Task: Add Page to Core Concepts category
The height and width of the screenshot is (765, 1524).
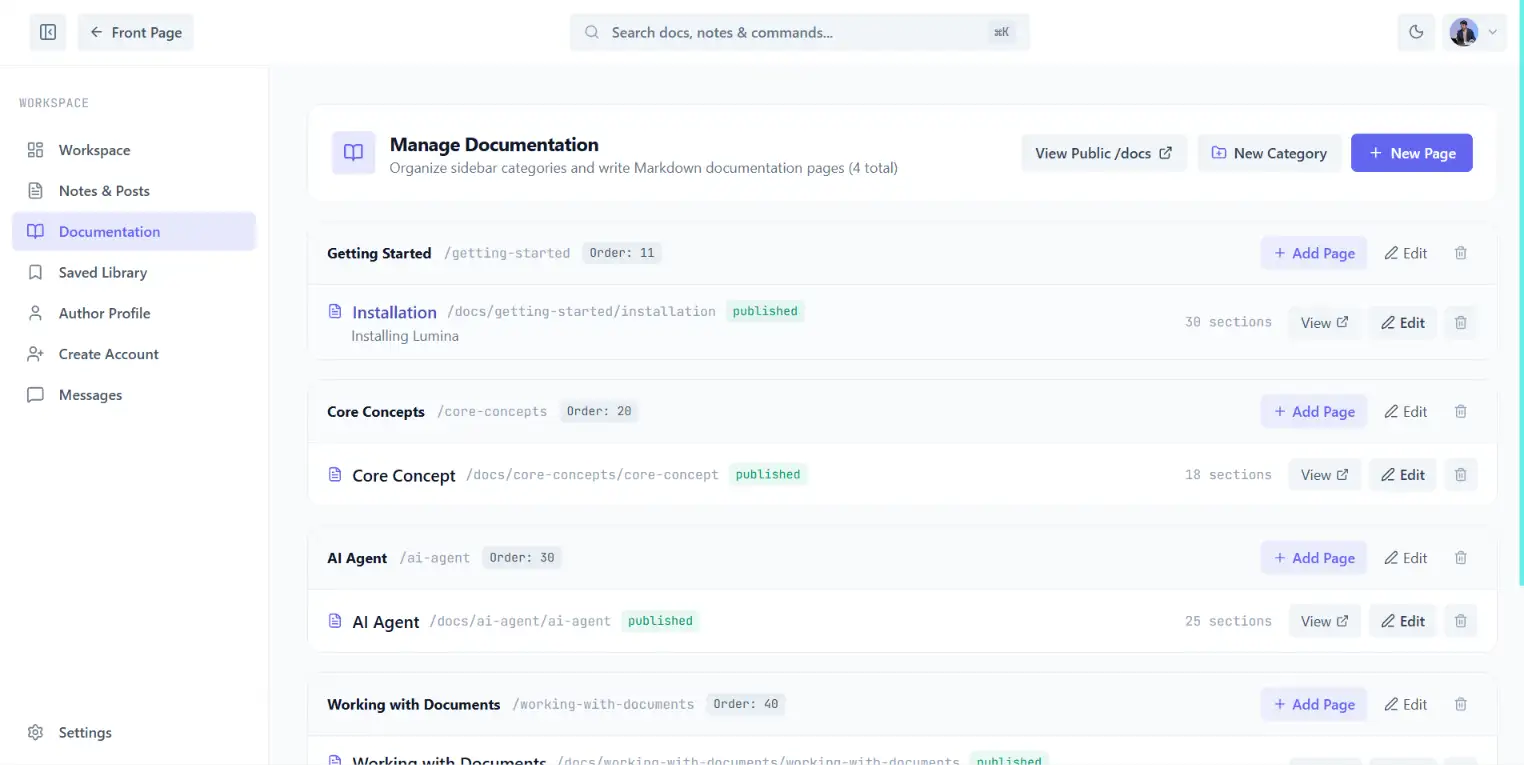Action: click(x=1314, y=412)
